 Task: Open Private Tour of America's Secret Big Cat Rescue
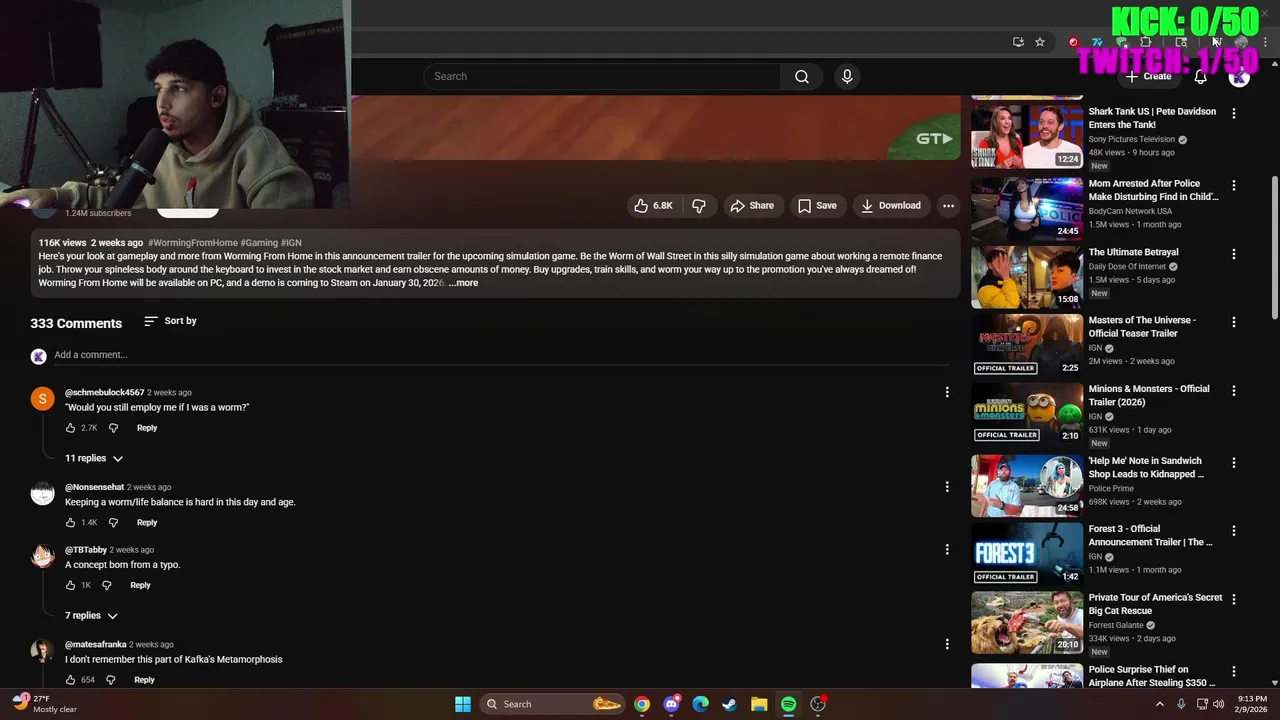coord(1155,604)
